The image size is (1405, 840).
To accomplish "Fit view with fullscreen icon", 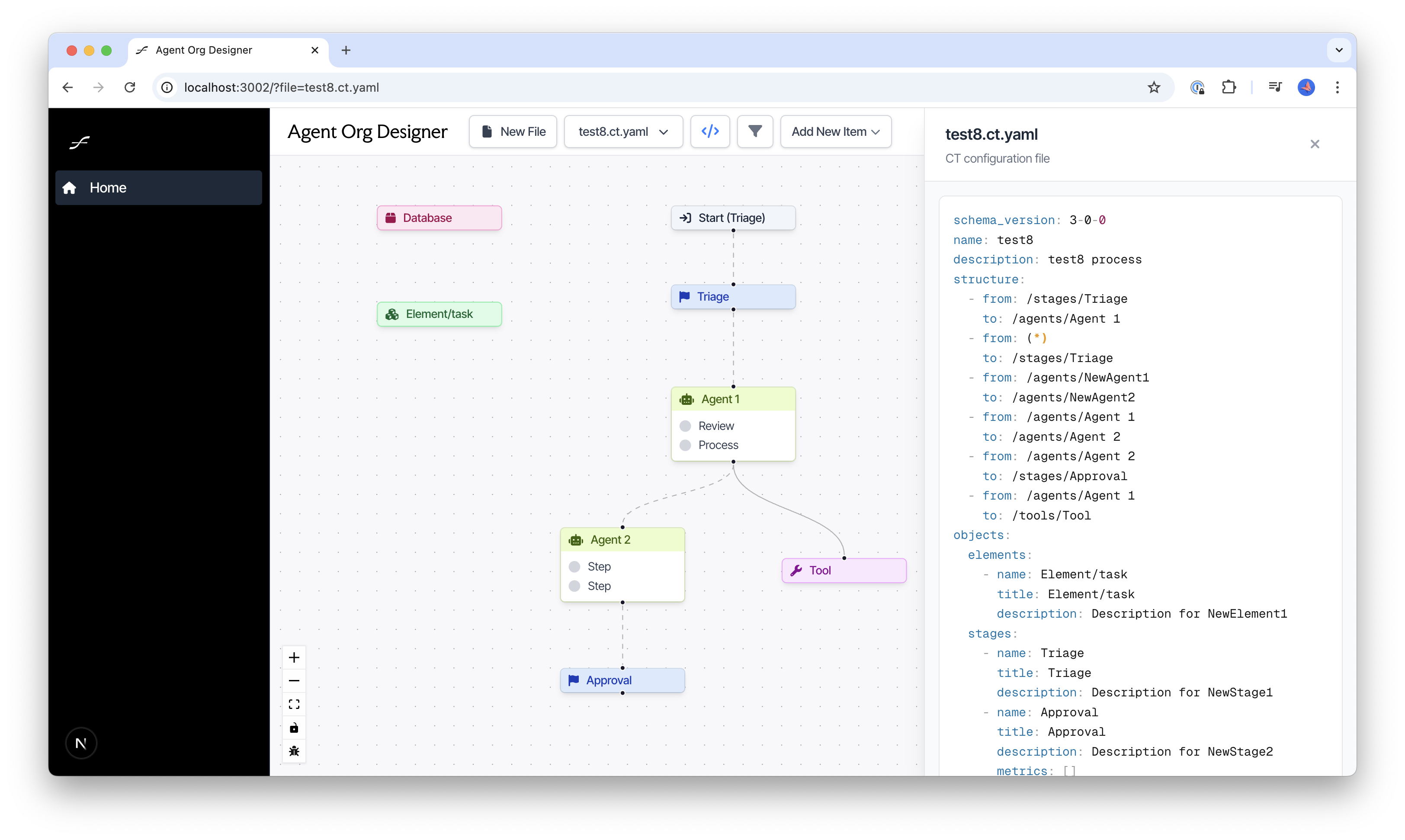I will [x=294, y=704].
